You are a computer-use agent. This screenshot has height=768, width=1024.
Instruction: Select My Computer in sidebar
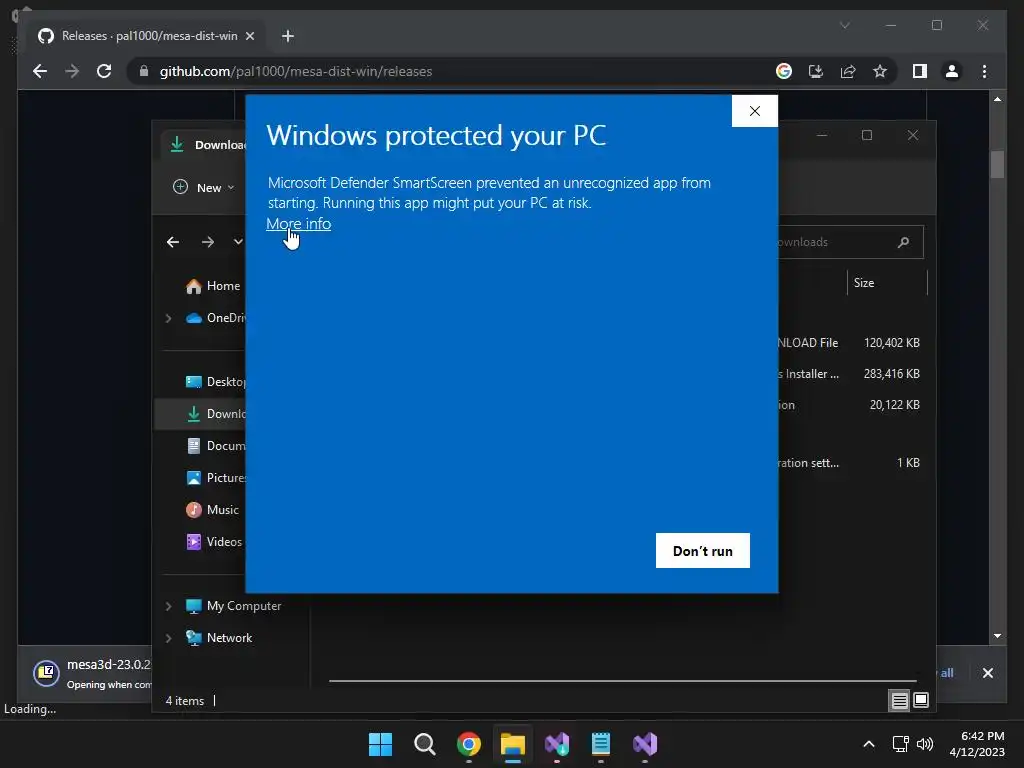(x=234, y=606)
